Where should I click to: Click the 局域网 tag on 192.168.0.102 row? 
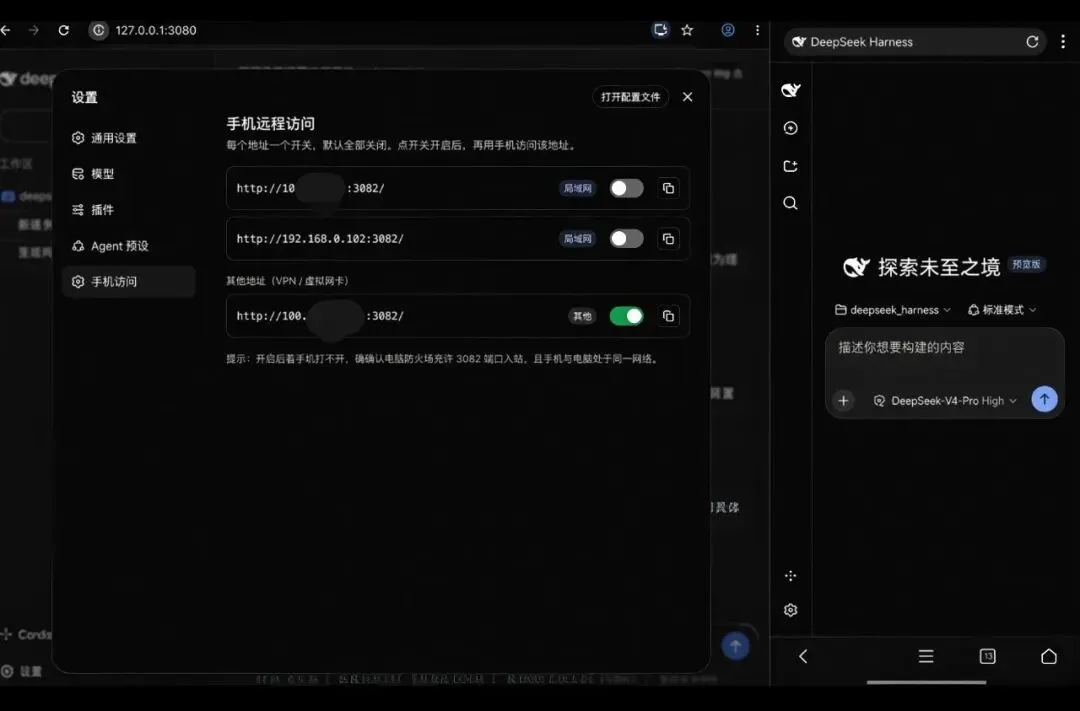577,238
